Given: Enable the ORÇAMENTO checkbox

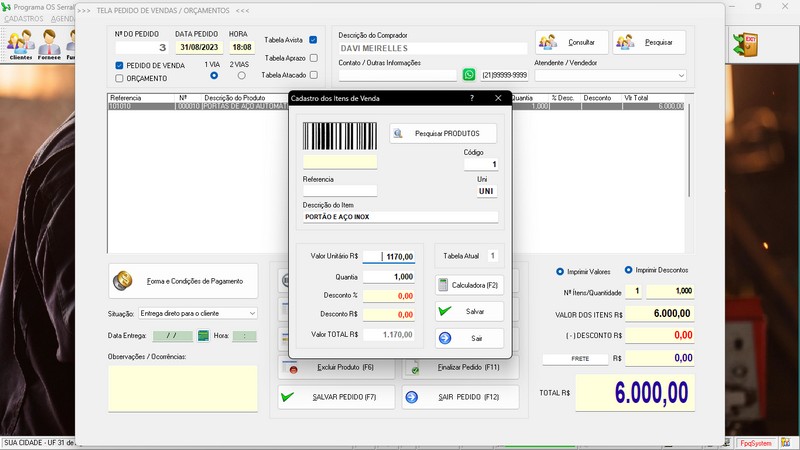Looking at the screenshot, I should (x=120, y=78).
